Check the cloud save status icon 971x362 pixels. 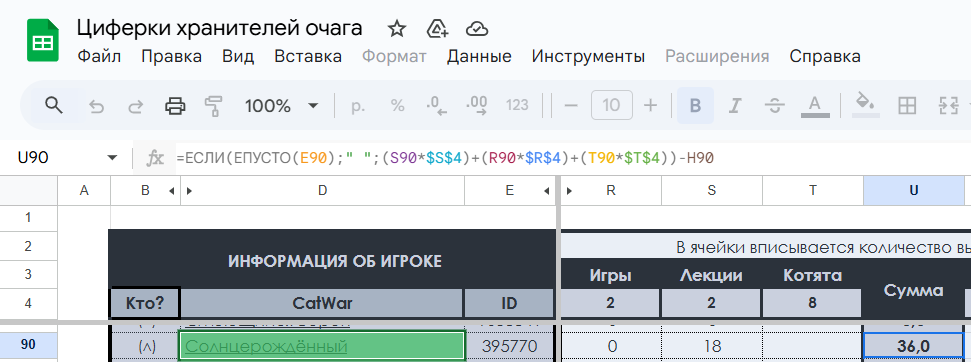coord(477,28)
